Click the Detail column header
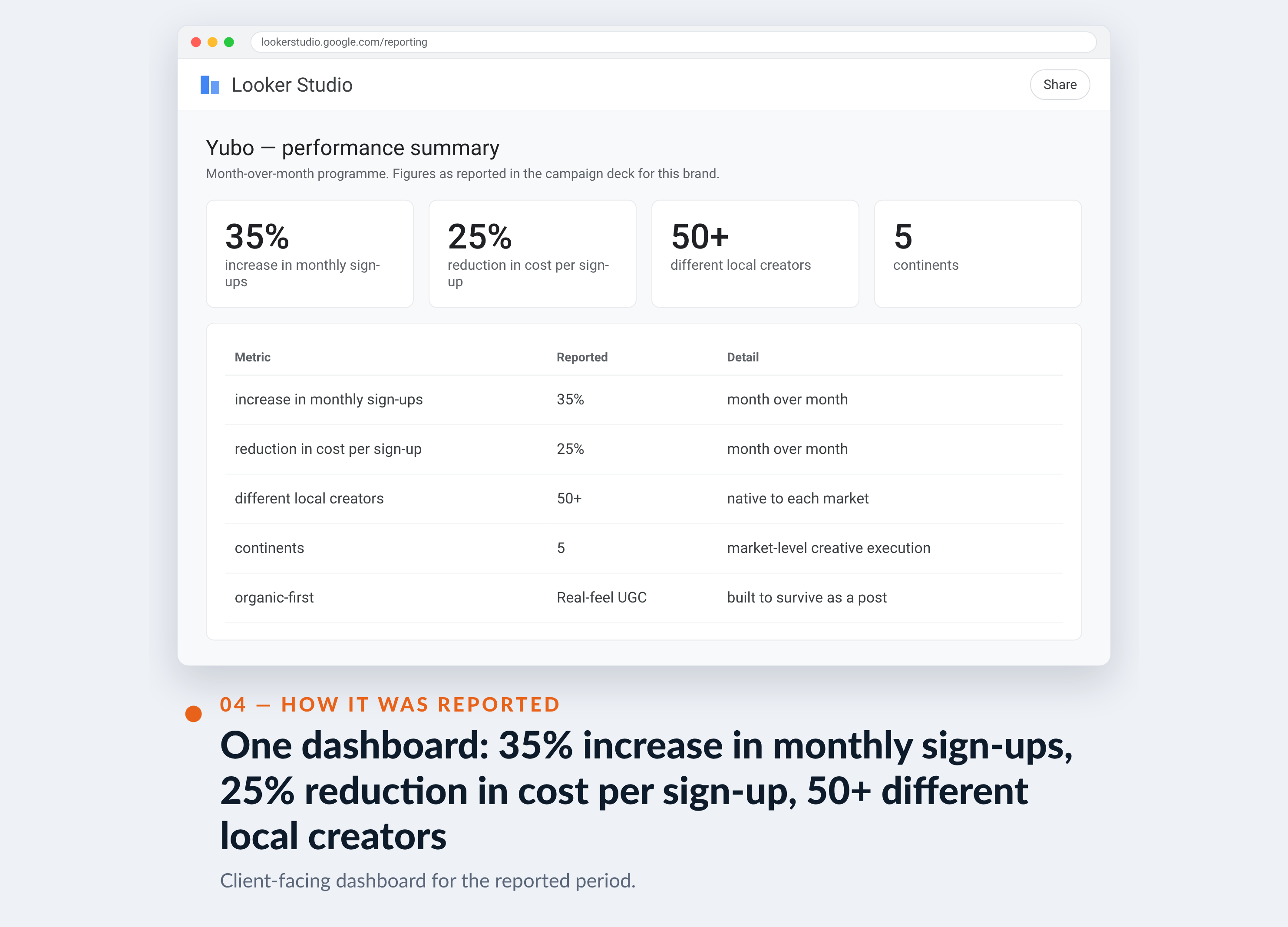 pos(743,357)
